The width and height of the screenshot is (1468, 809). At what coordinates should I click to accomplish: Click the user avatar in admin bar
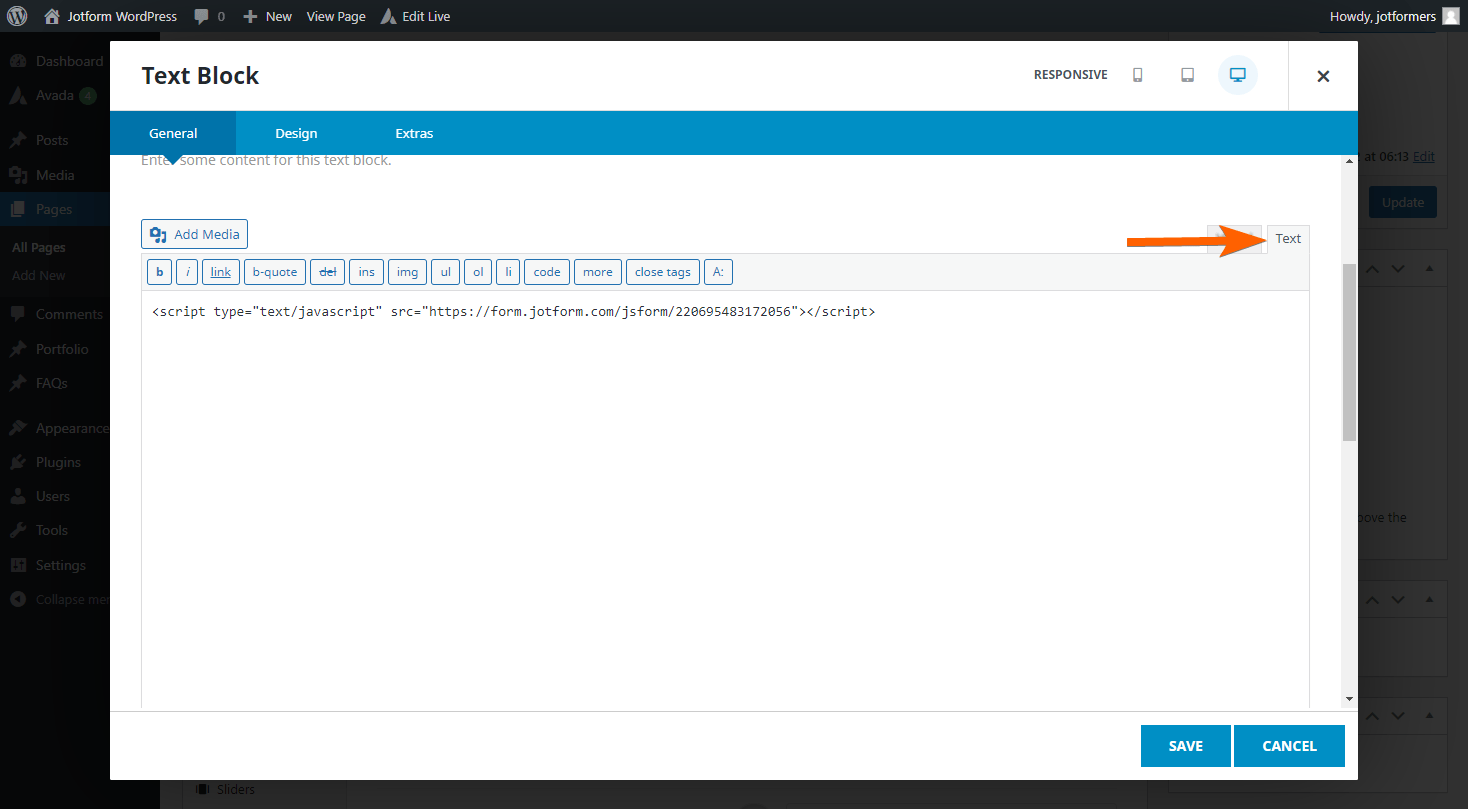[1450, 16]
